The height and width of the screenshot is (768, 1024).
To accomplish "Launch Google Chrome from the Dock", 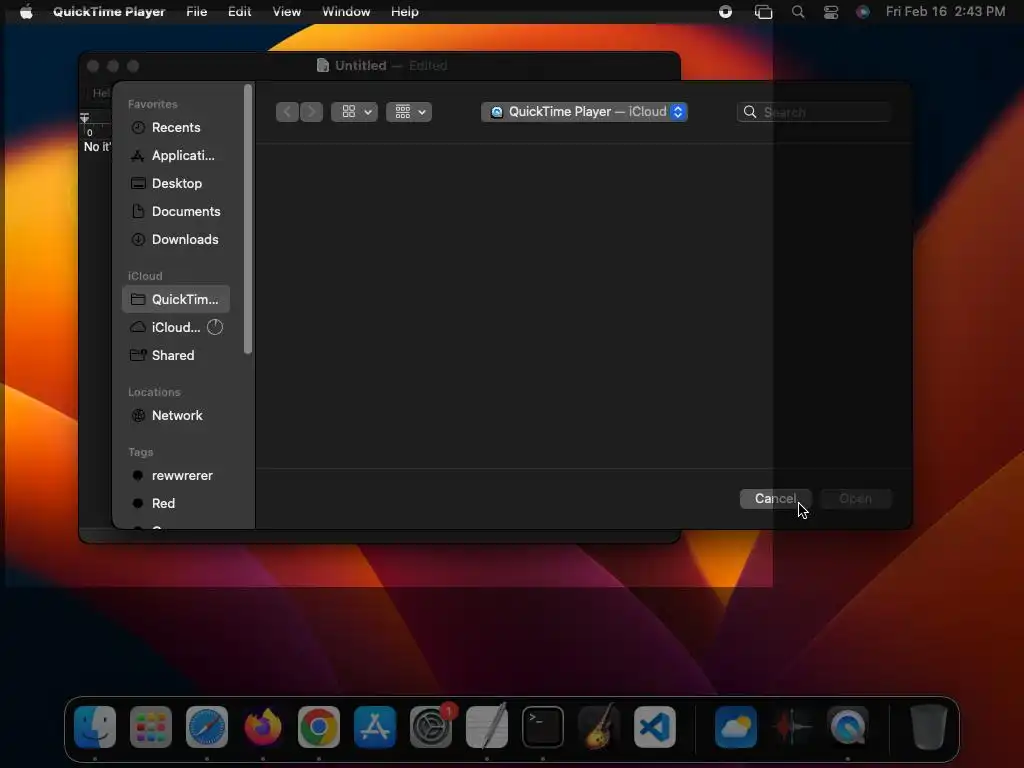I will (x=319, y=727).
